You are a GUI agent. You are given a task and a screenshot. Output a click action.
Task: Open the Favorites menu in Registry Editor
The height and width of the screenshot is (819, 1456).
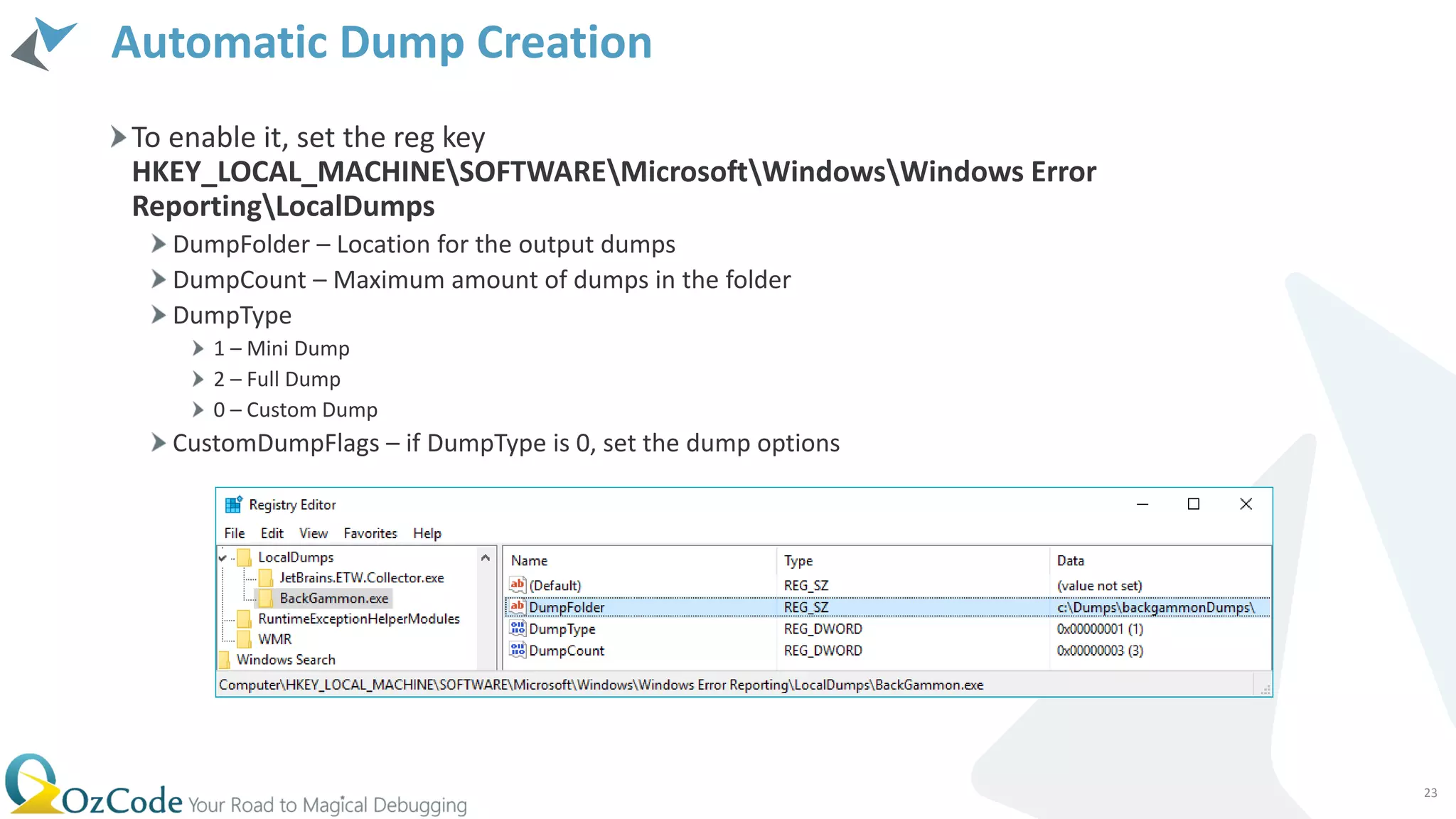[370, 533]
